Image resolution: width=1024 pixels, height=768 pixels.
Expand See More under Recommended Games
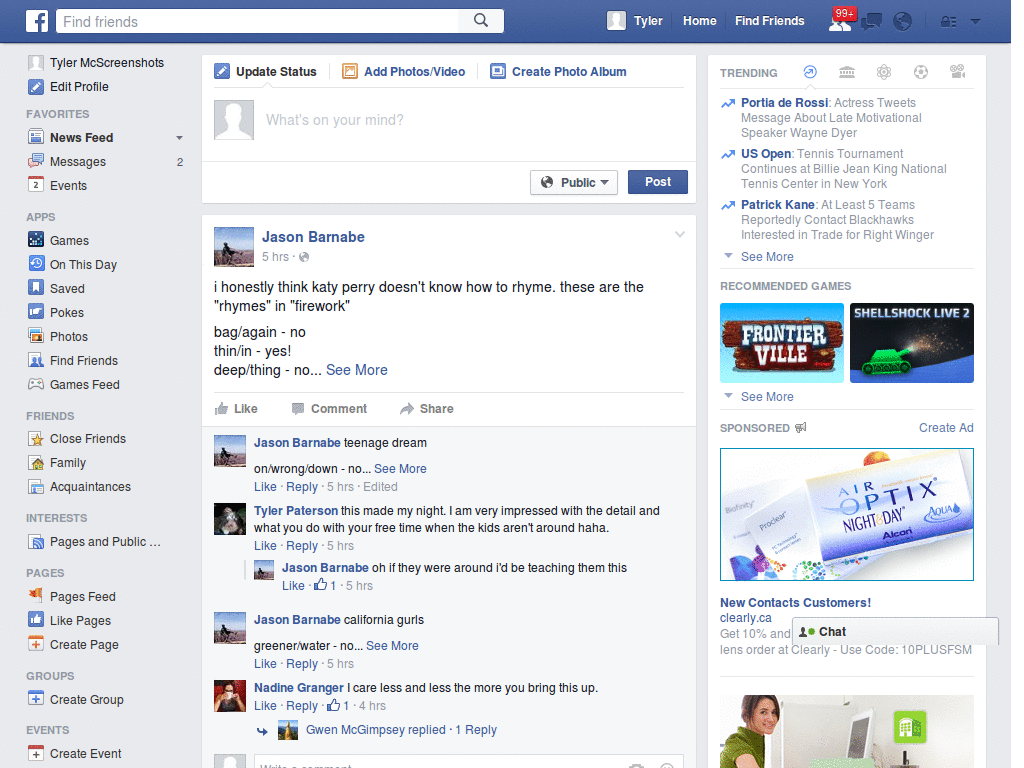[x=767, y=397]
